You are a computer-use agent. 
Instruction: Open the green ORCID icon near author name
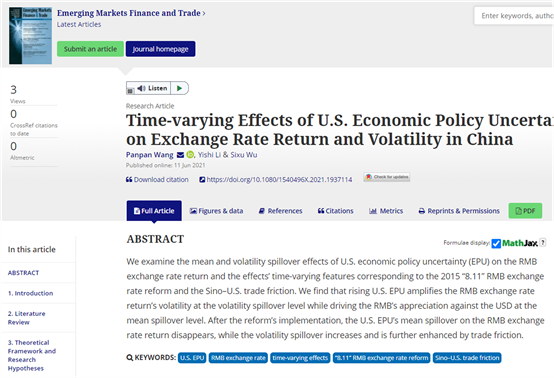click(x=190, y=155)
